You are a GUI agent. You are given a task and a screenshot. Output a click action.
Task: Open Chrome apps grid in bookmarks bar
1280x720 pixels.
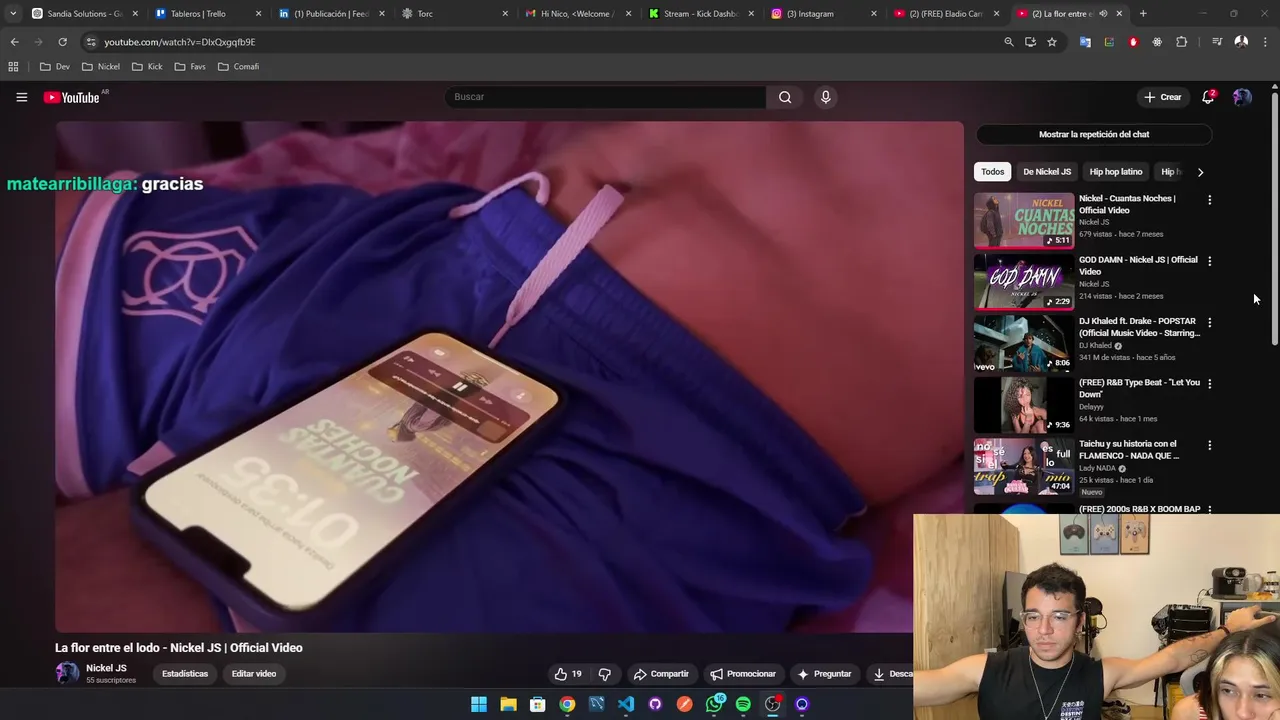[13, 67]
